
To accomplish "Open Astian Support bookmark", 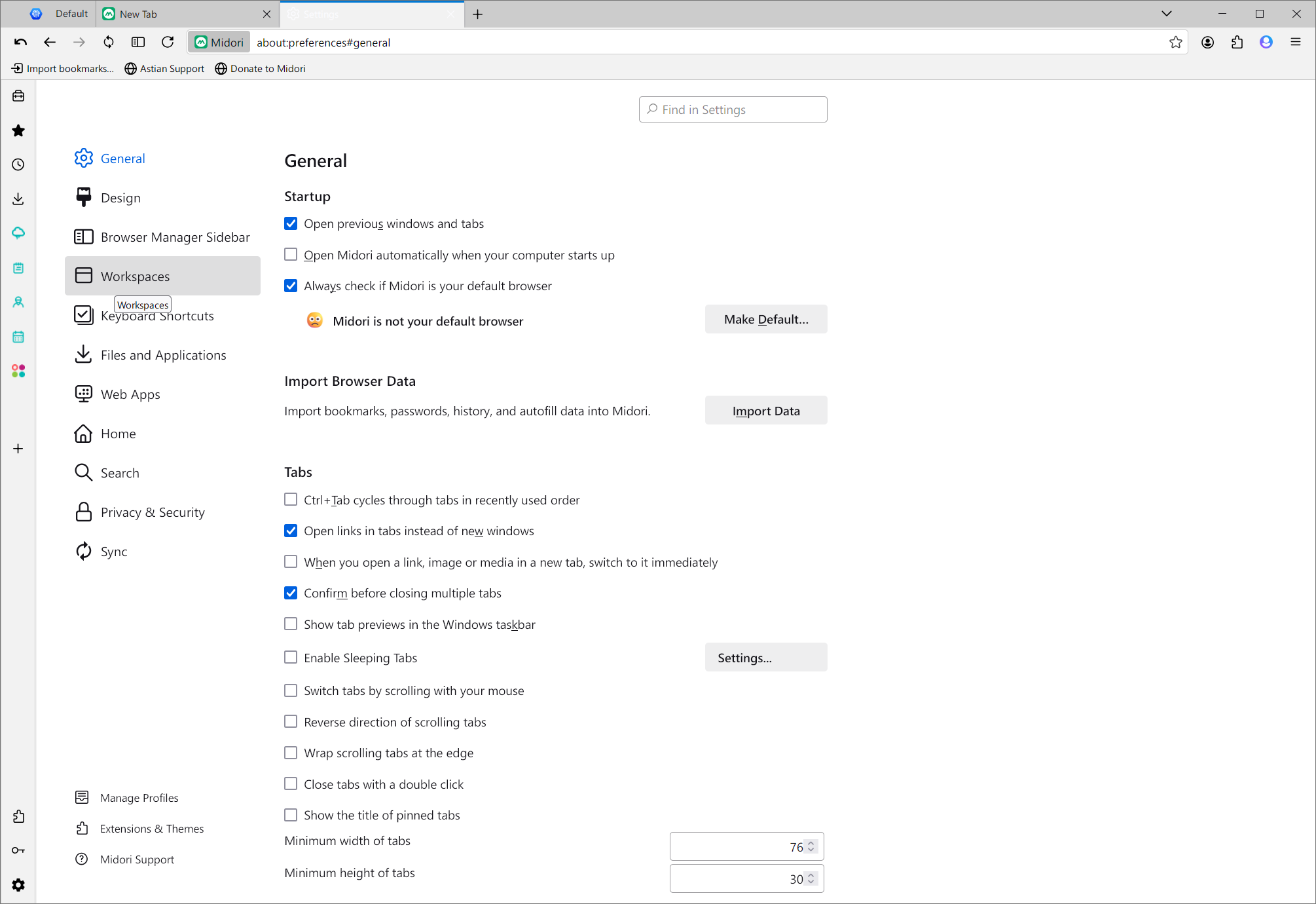I will [164, 68].
